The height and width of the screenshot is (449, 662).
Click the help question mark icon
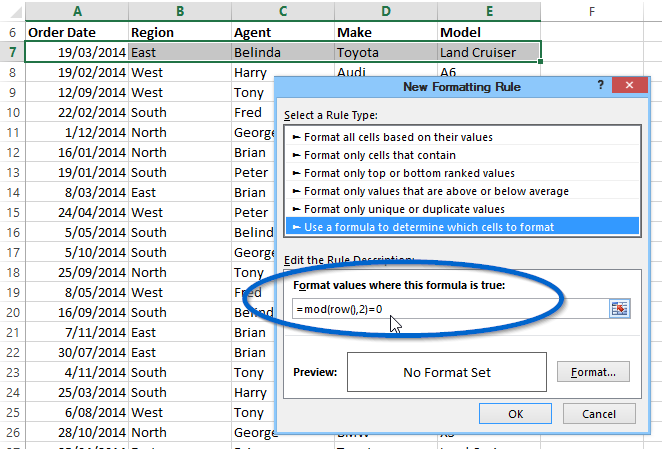[601, 85]
